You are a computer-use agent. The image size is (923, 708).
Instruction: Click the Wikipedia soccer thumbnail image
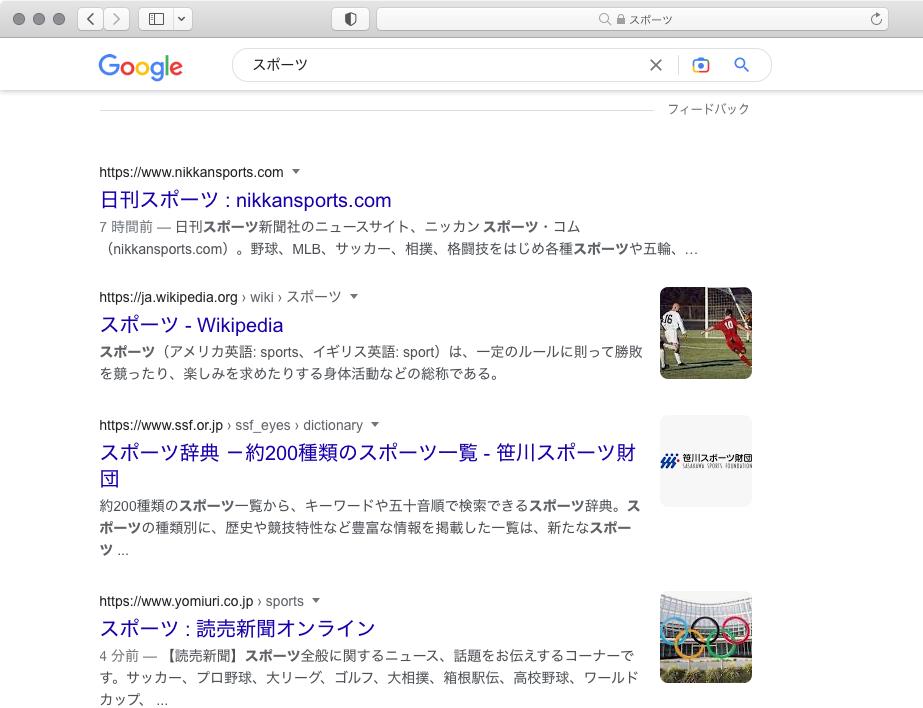tap(706, 333)
